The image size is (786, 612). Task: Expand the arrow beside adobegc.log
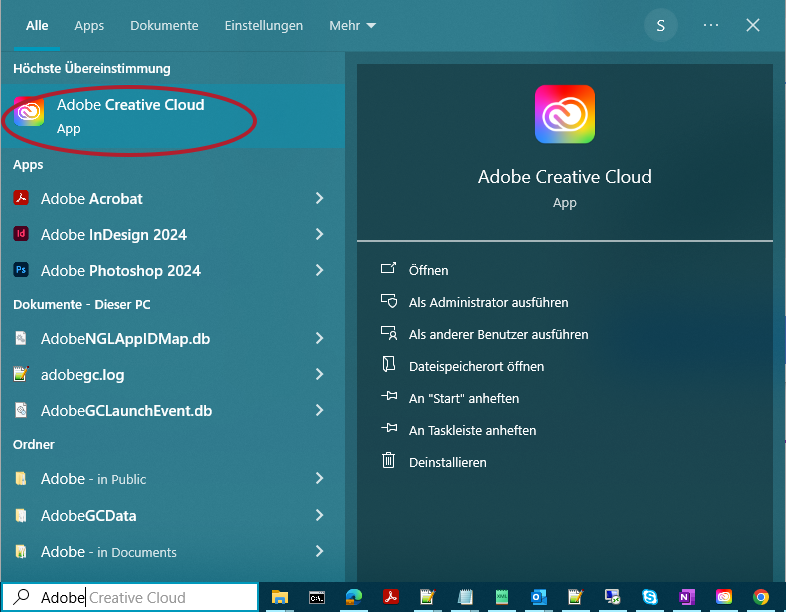[320, 375]
